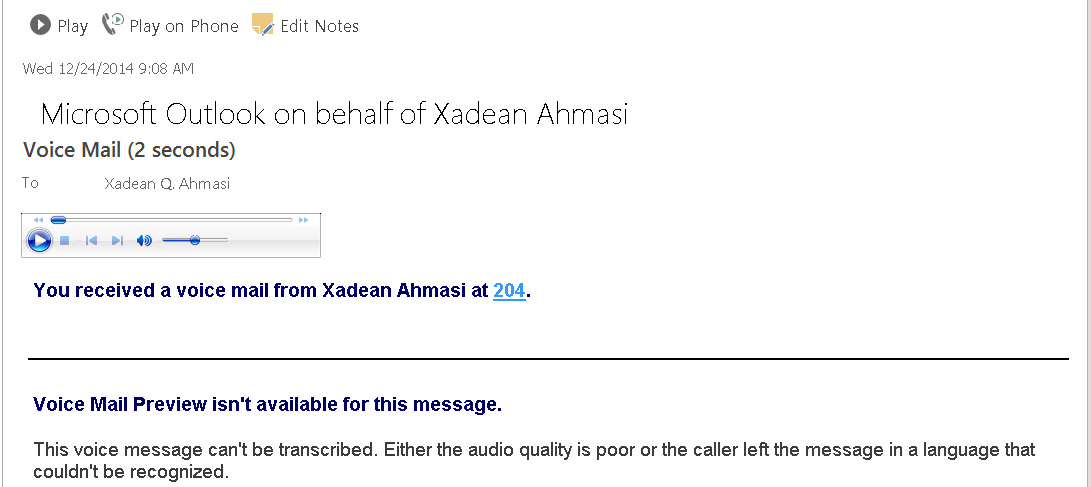Mute audio using the speaker icon
The image size is (1091, 487).
click(x=144, y=241)
